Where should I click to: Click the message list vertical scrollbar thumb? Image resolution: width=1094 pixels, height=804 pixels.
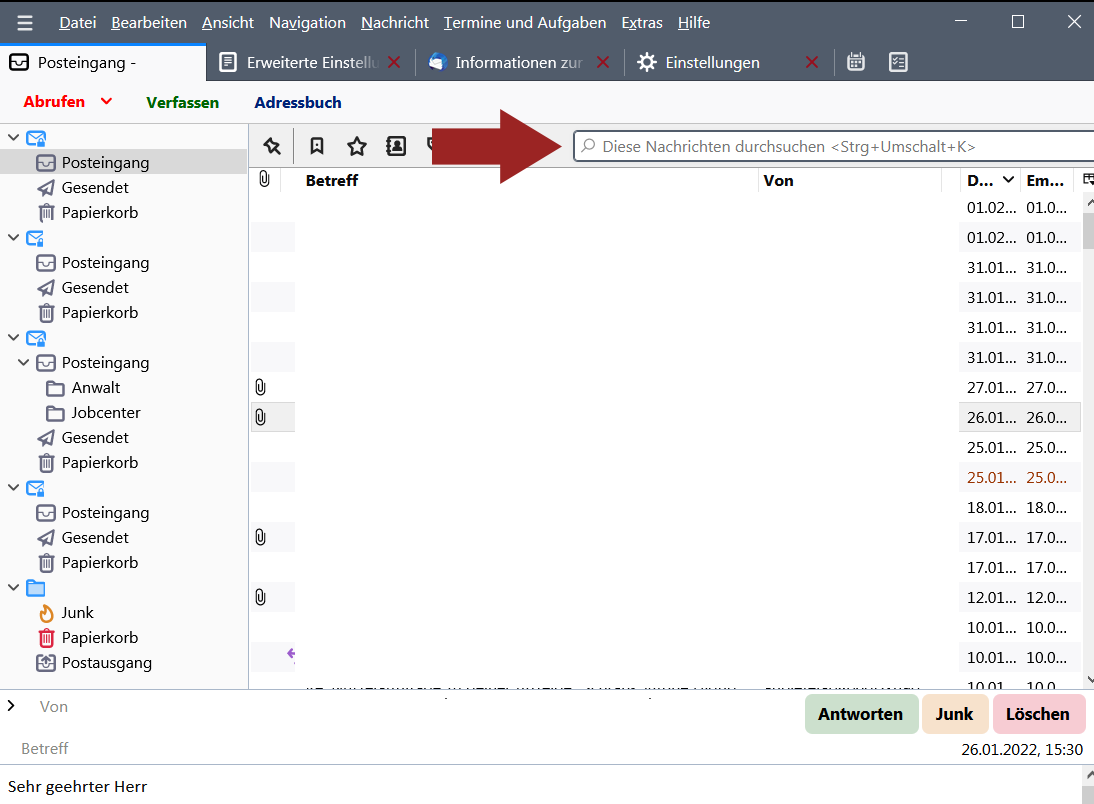[1088, 230]
